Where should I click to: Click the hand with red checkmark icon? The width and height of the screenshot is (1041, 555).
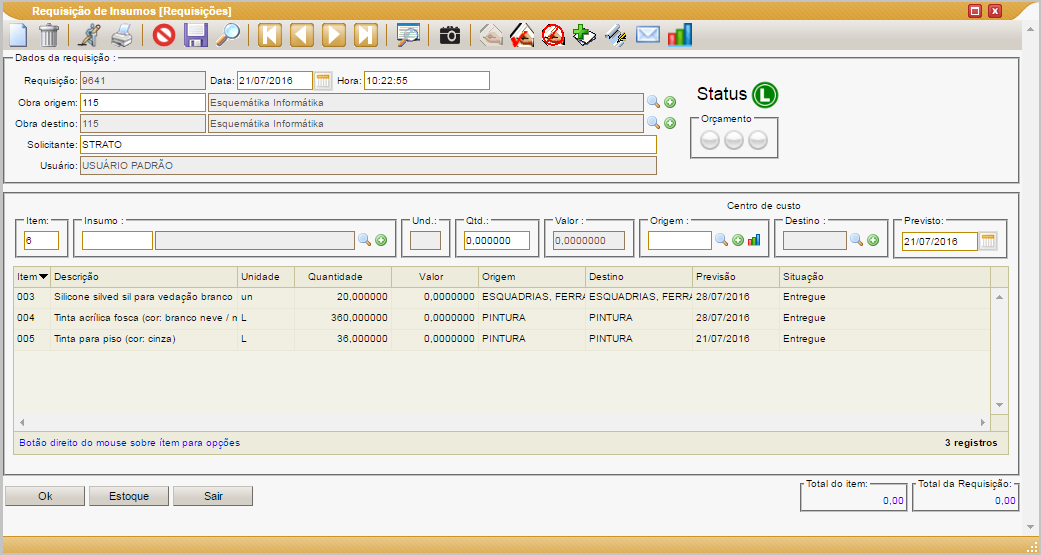[x=522, y=35]
